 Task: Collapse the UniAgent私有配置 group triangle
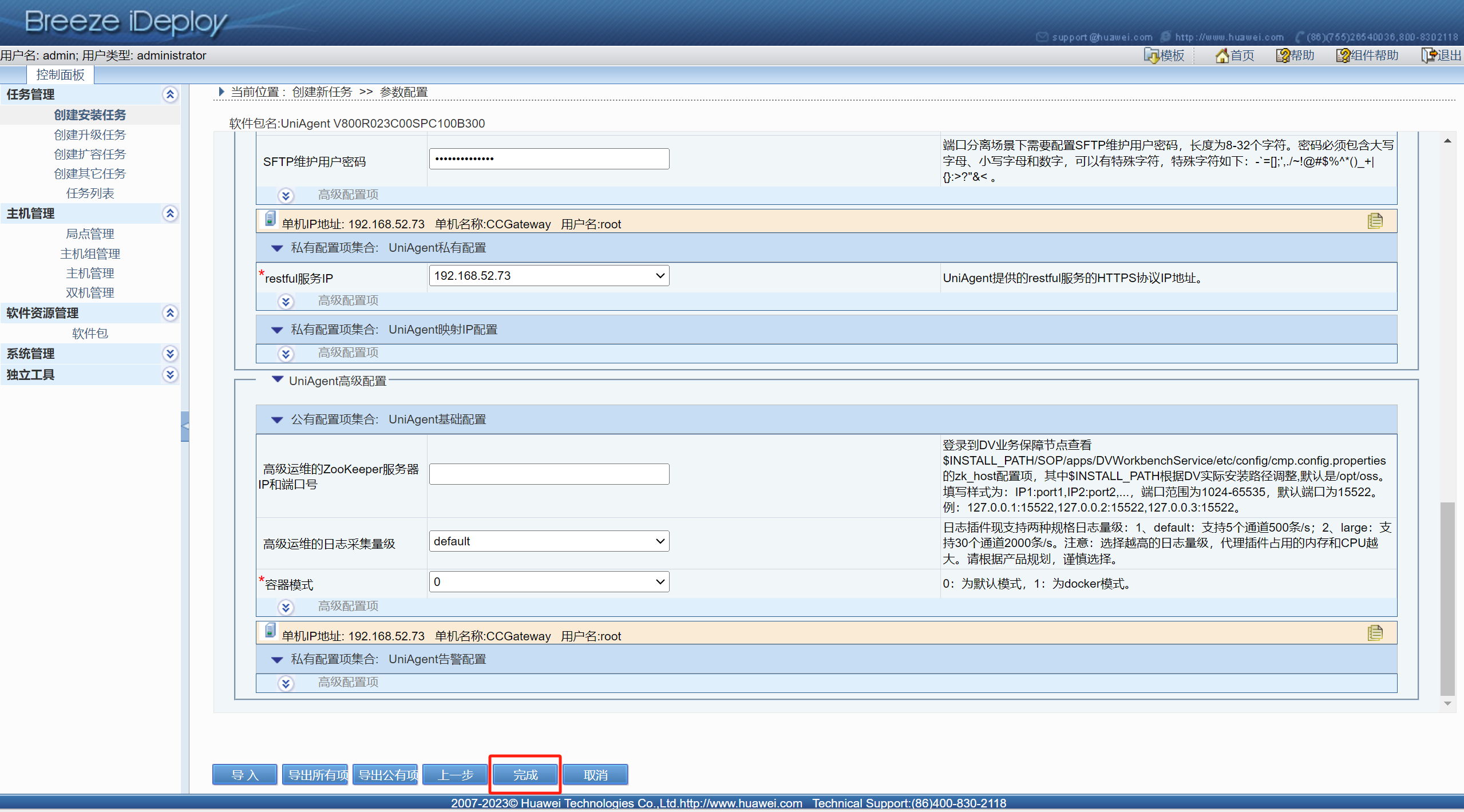(x=277, y=248)
